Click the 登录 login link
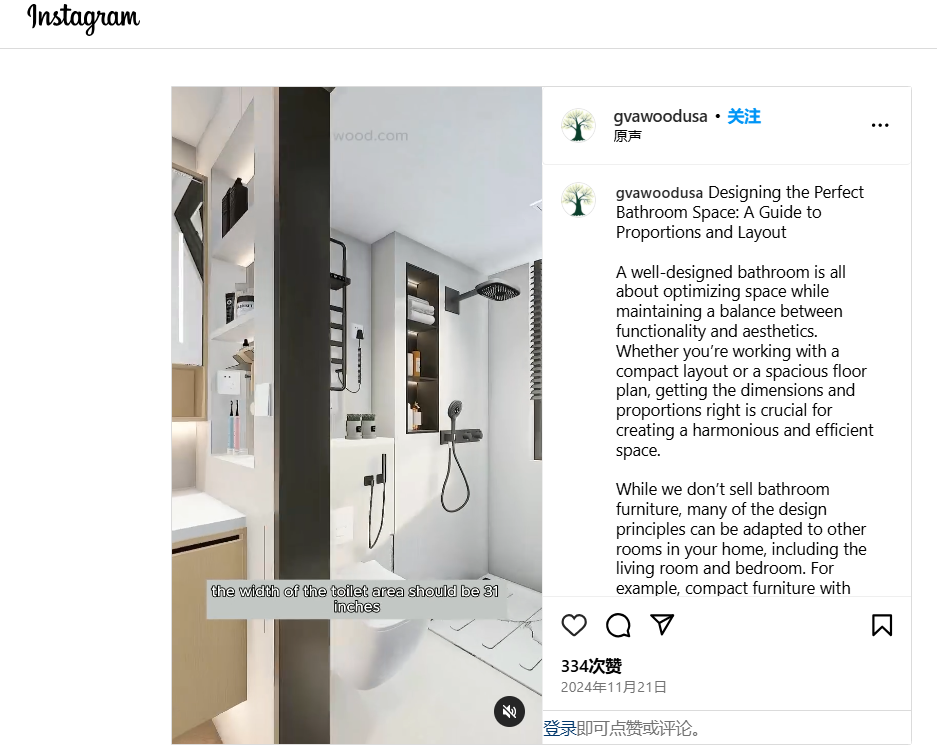Viewport: 937px width, 750px height. coord(560,728)
